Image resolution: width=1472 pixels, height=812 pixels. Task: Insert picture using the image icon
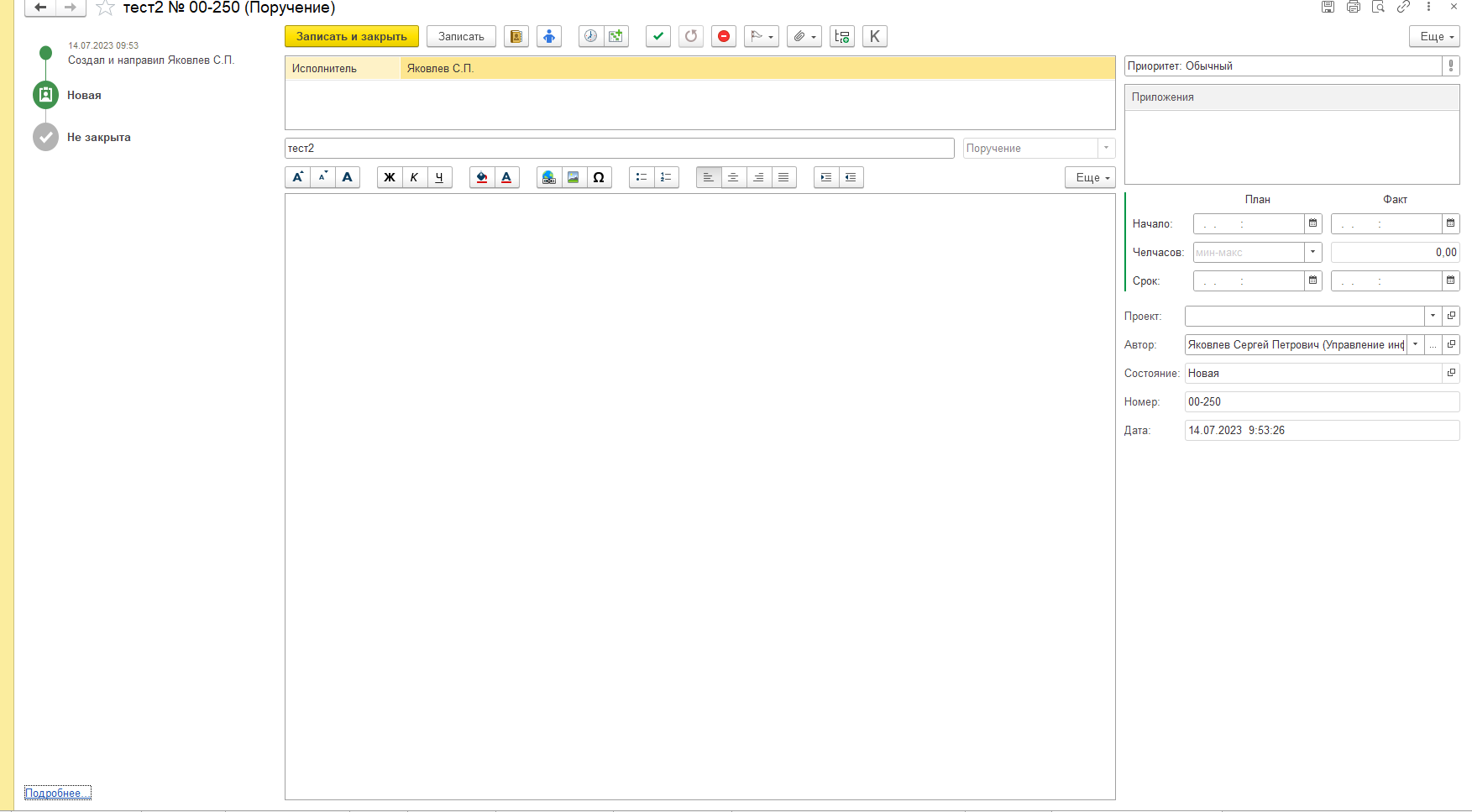coord(574,177)
